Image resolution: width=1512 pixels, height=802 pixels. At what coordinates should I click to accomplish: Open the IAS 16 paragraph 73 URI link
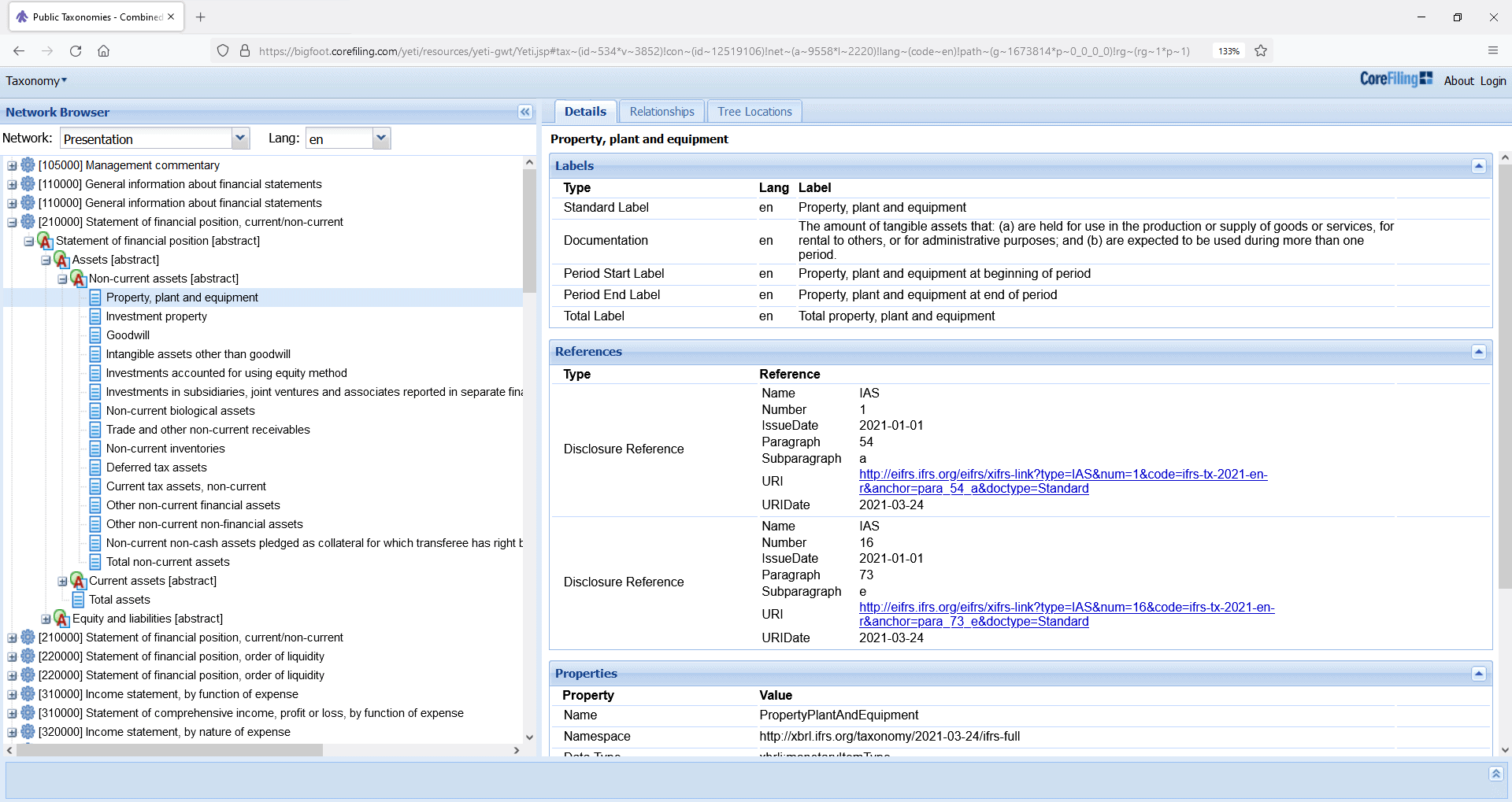click(1066, 614)
